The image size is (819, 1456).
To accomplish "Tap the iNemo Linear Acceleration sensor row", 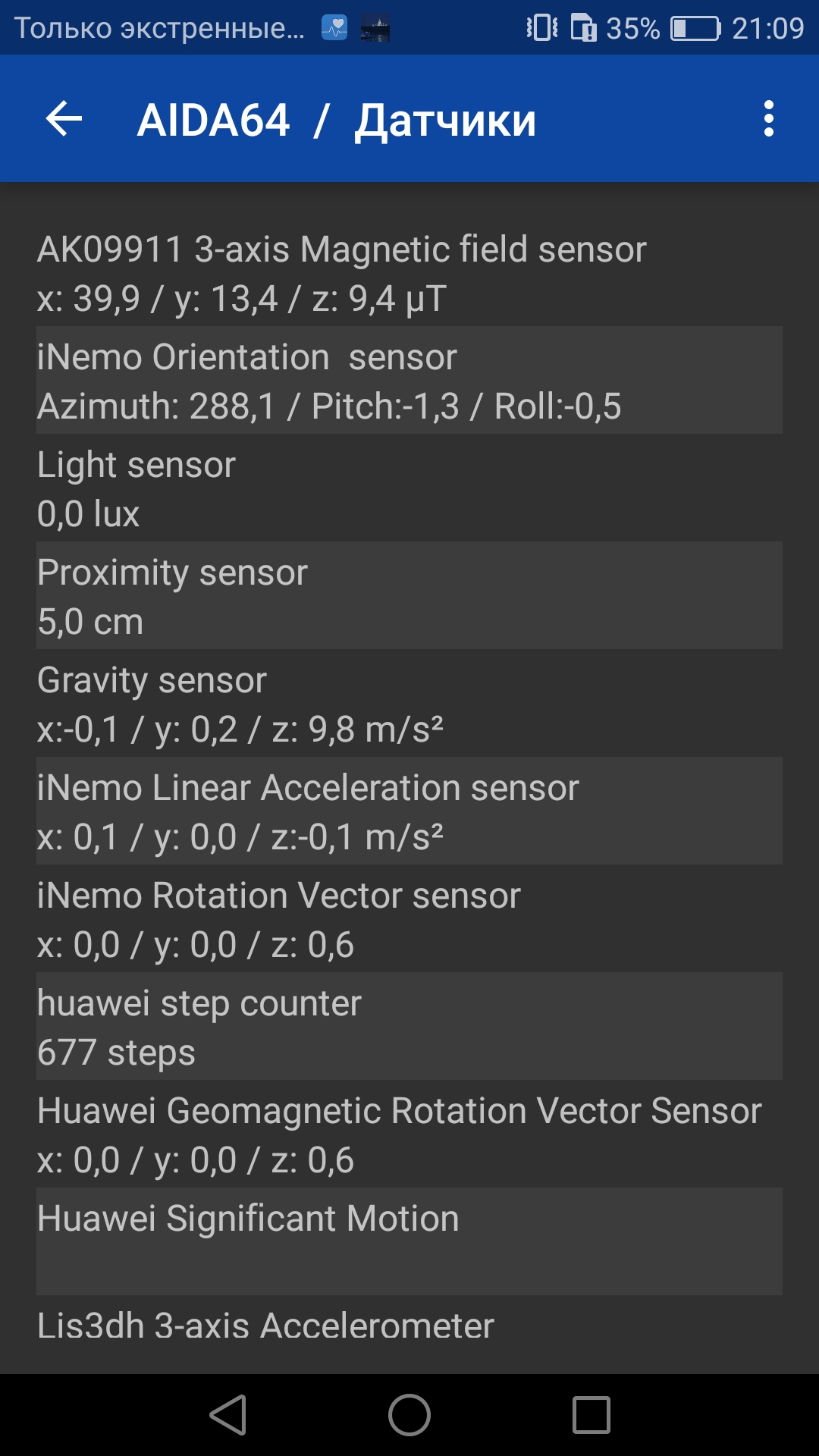I will click(409, 811).
